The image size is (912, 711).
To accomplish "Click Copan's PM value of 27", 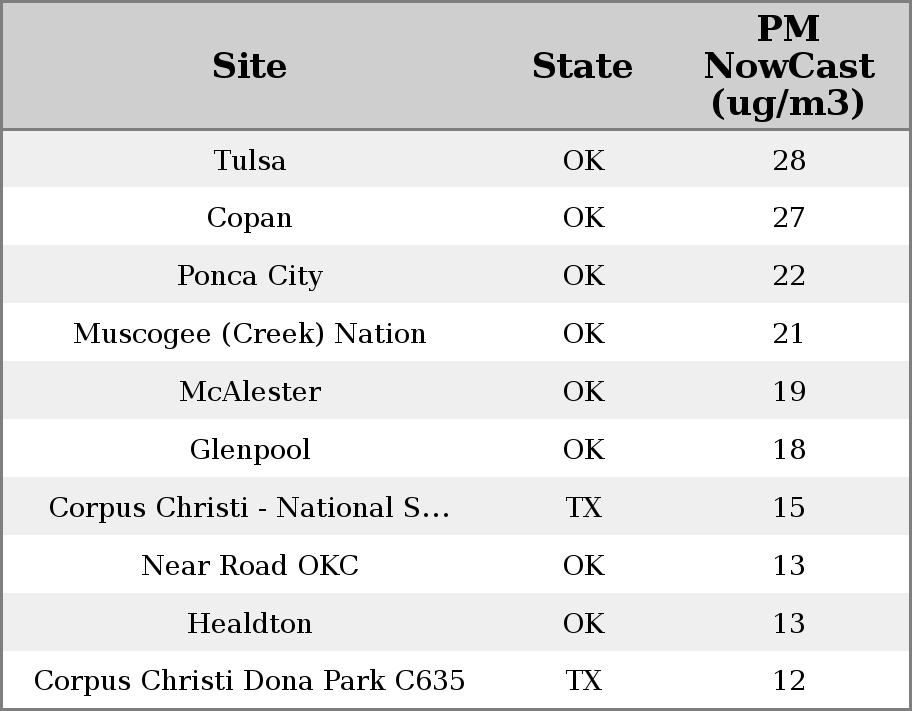I will (788, 218).
